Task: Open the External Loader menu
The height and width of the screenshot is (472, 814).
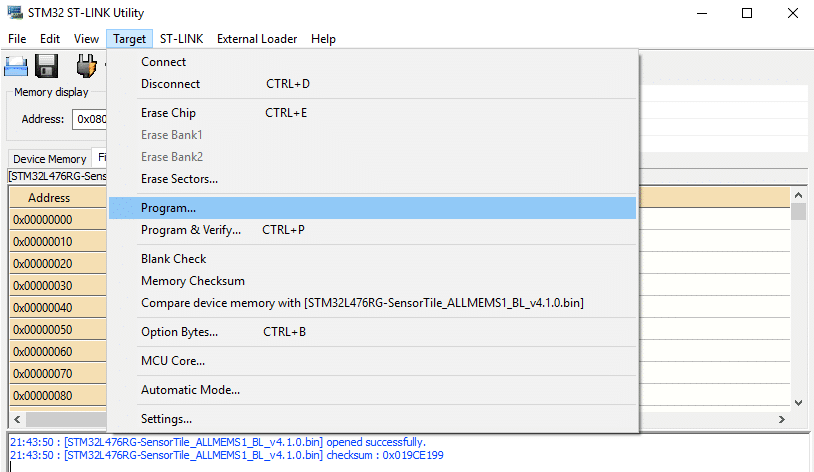Action: pos(257,39)
